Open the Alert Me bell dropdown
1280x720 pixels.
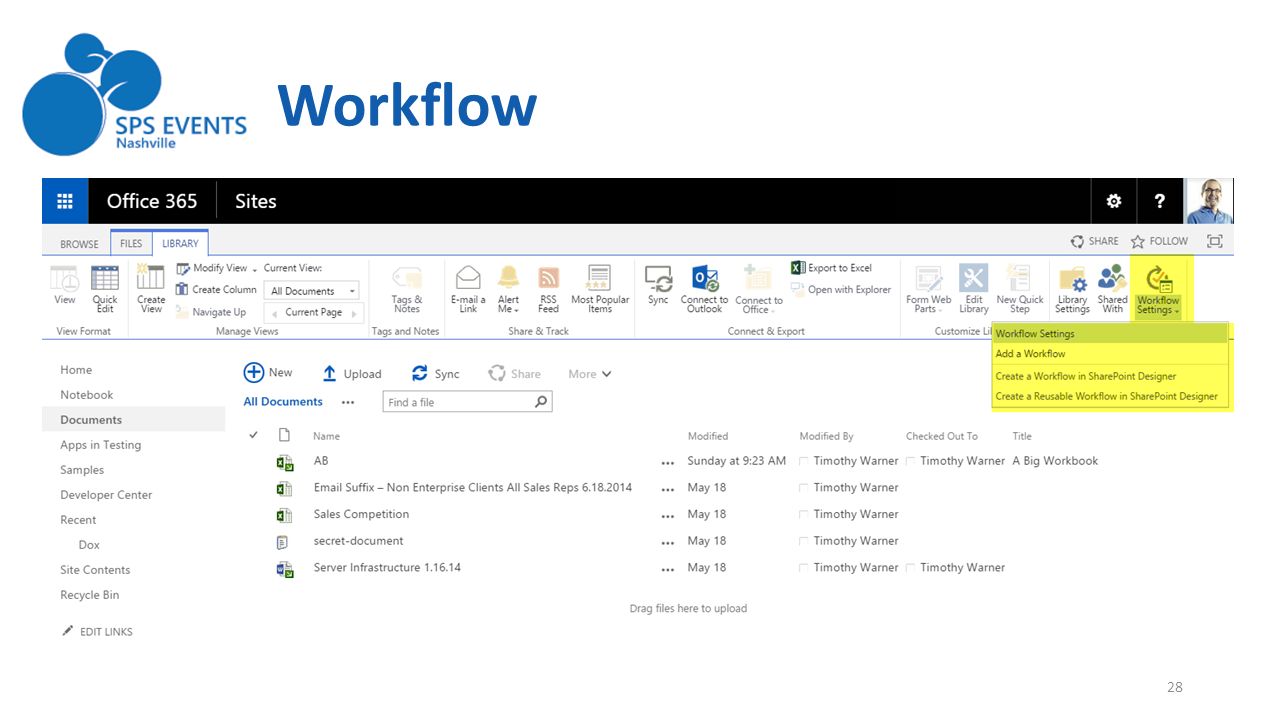pos(509,289)
